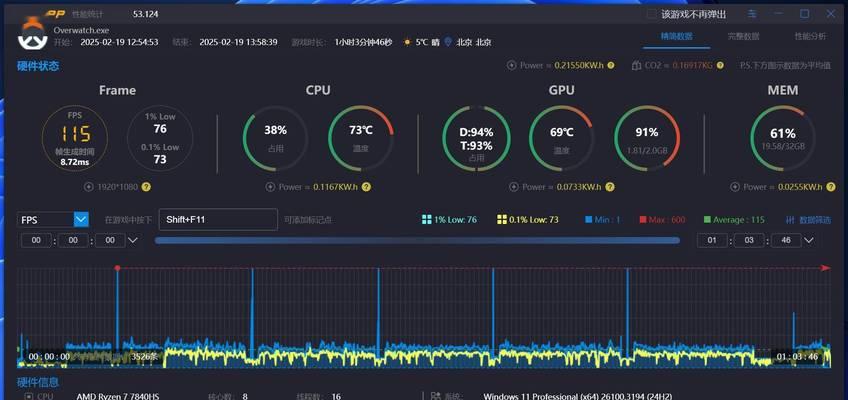848x400 pixels.
Task: Click the 硬件信息 section heading
Action: coord(38,382)
